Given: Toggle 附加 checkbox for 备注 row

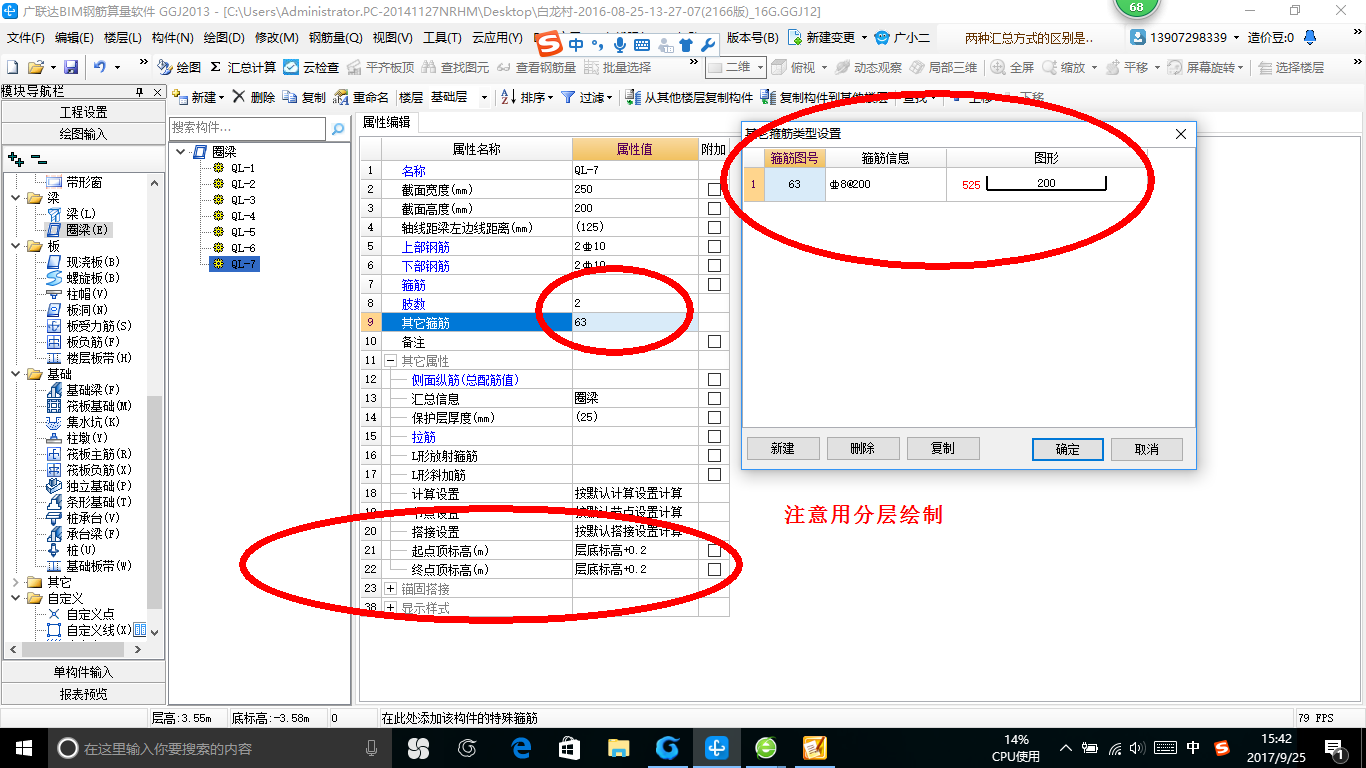Looking at the screenshot, I should click(x=714, y=341).
